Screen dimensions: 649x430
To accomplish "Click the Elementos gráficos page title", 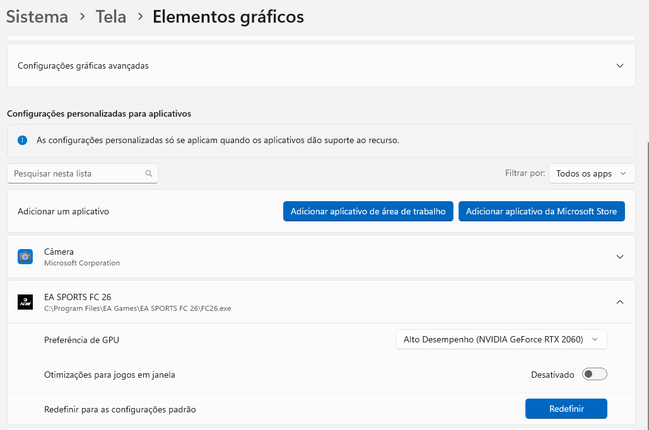I will point(228,17).
